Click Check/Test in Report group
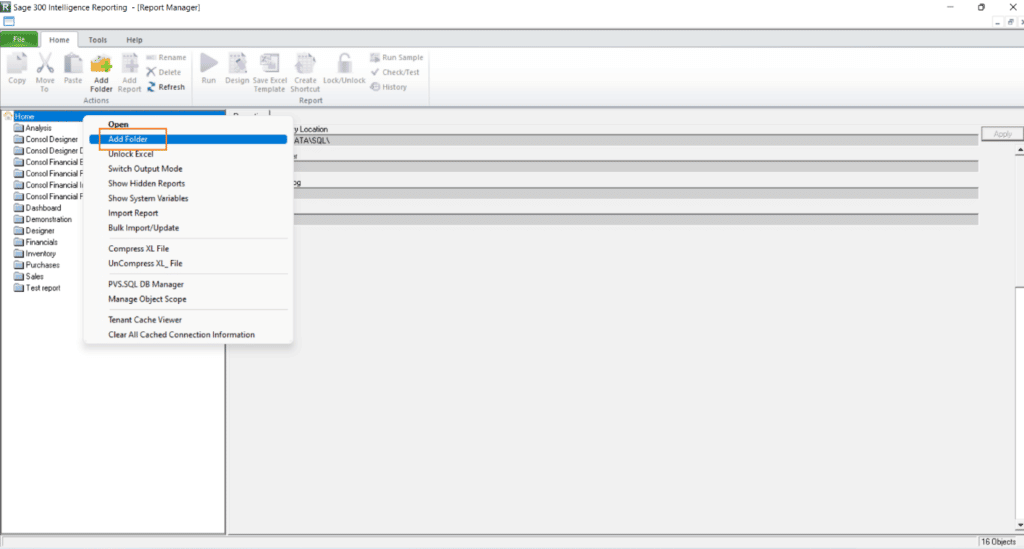This screenshot has height=549, width=1024. (x=395, y=72)
